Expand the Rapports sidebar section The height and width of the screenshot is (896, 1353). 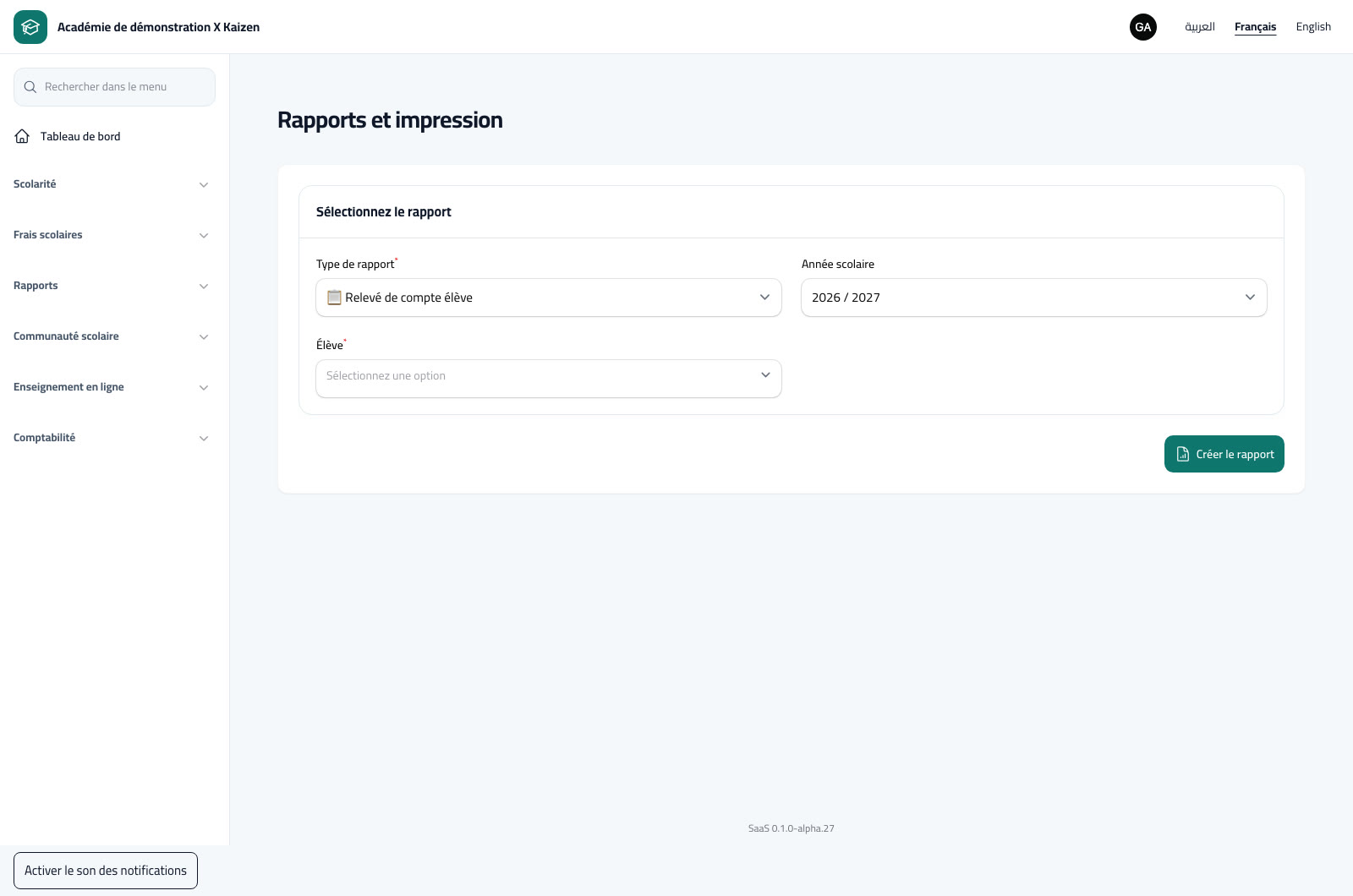click(112, 286)
